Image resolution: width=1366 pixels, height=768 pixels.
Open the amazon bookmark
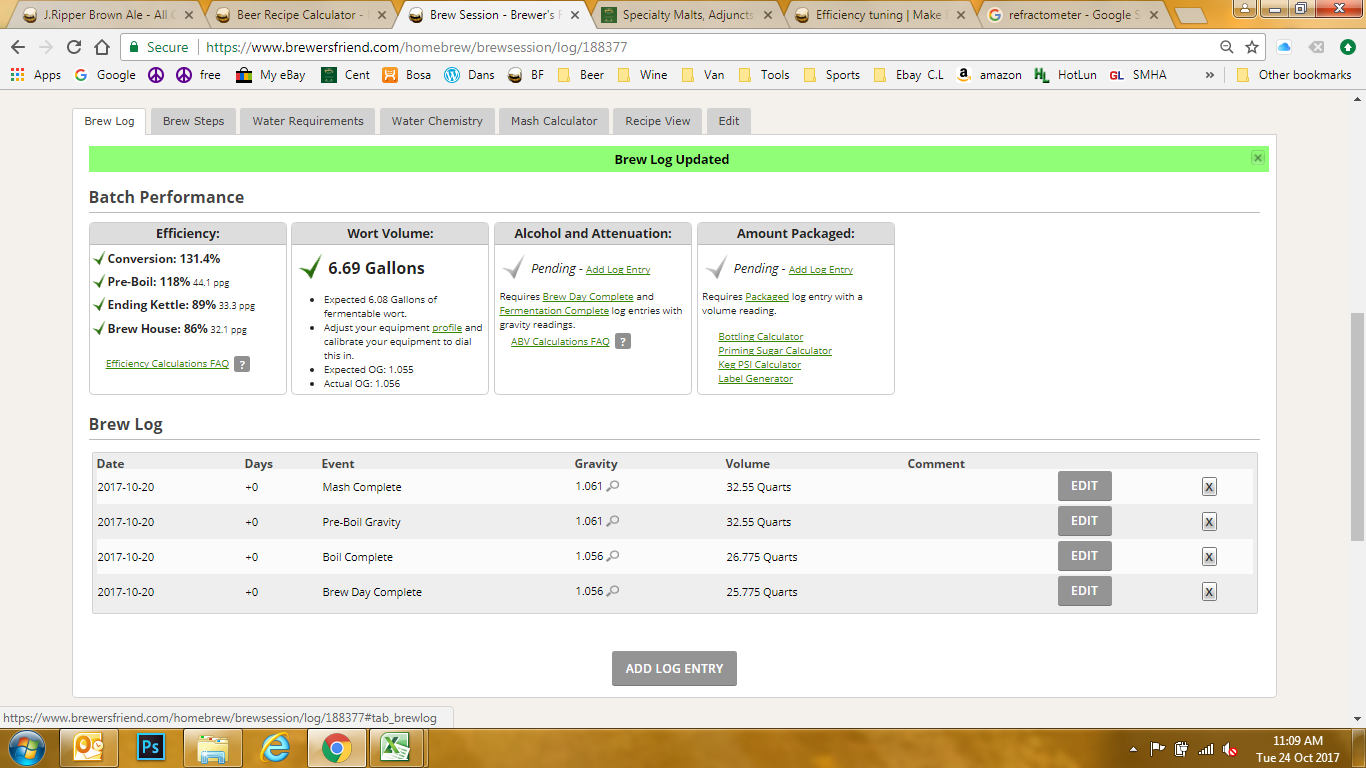coord(989,75)
